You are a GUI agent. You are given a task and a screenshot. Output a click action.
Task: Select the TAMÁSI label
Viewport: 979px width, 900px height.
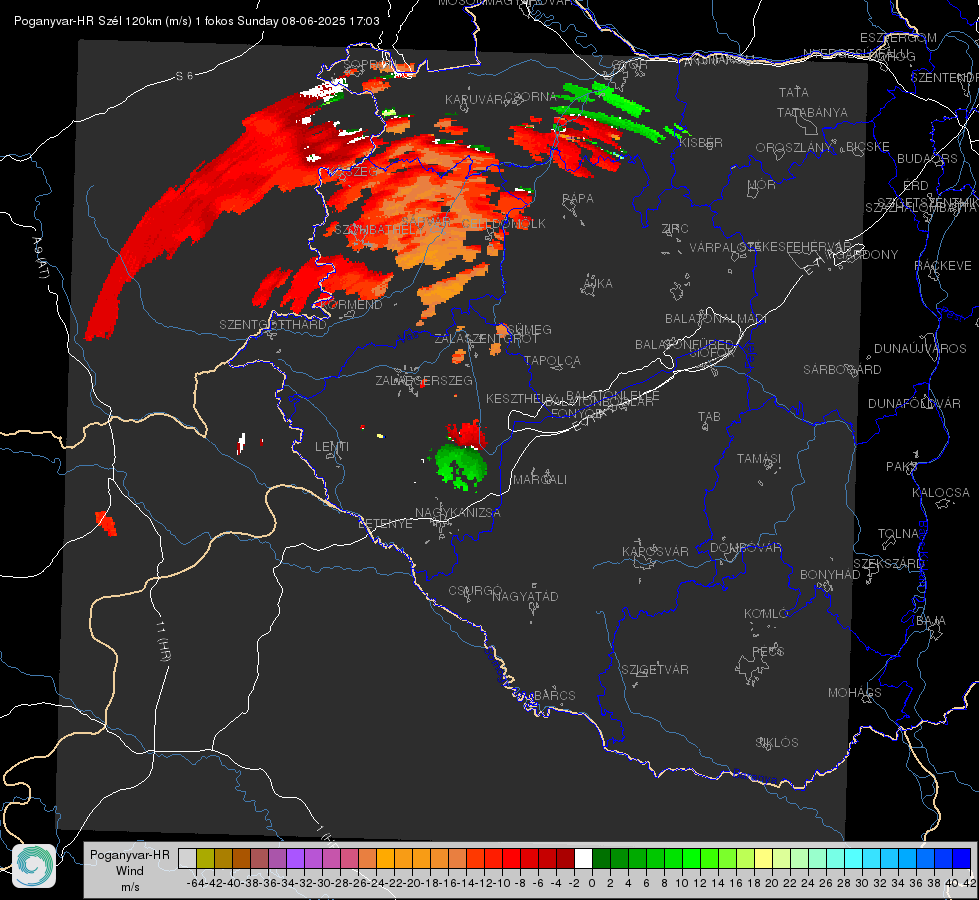[759, 458]
